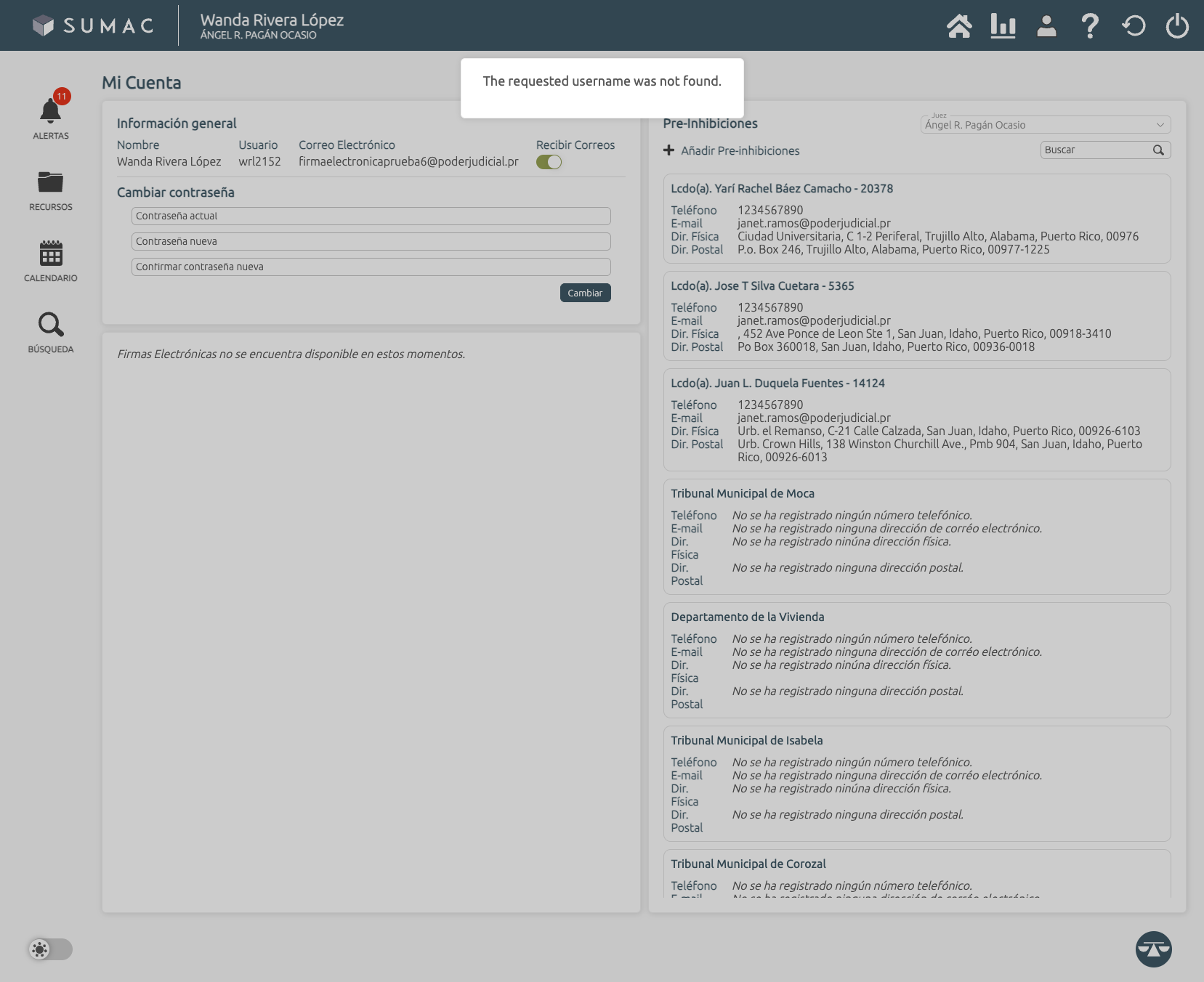Toggle the light/dark theme switch
This screenshot has height=982, width=1204.
click(x=50, y=949)
